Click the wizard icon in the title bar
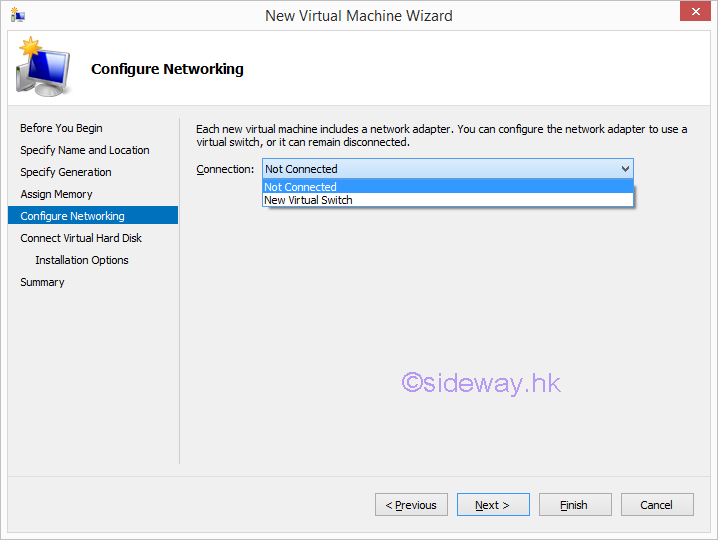Image resolution: width=718 pixels, height=540 pixels. tap(17, 15)
